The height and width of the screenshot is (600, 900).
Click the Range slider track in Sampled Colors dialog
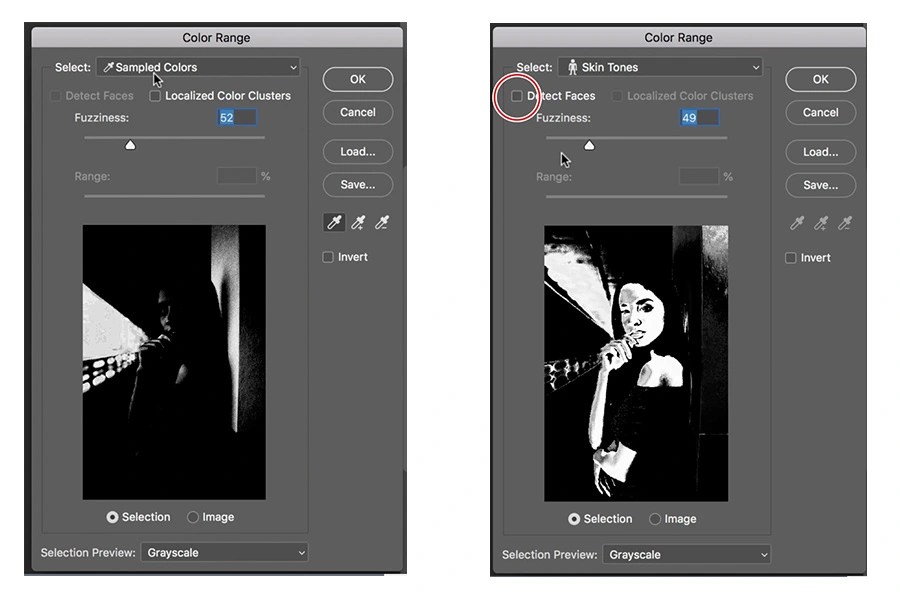(x=174, y=196)
